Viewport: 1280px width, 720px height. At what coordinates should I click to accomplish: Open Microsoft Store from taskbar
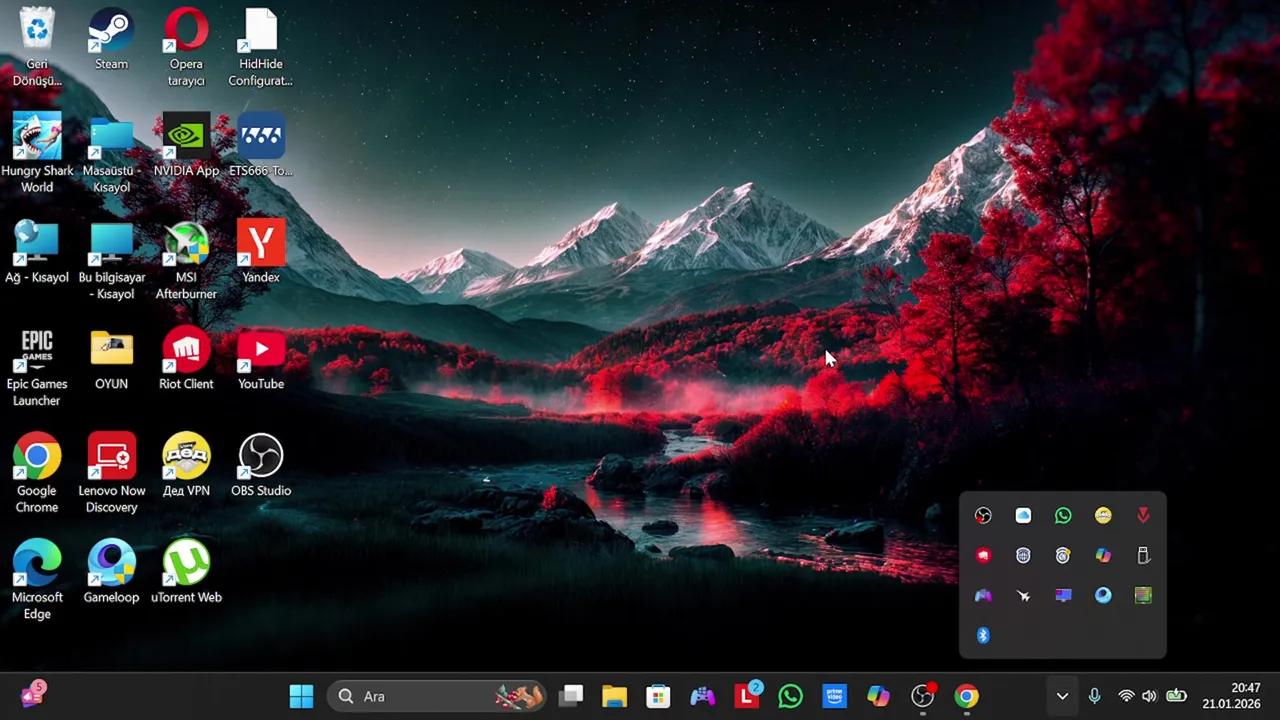658,696
